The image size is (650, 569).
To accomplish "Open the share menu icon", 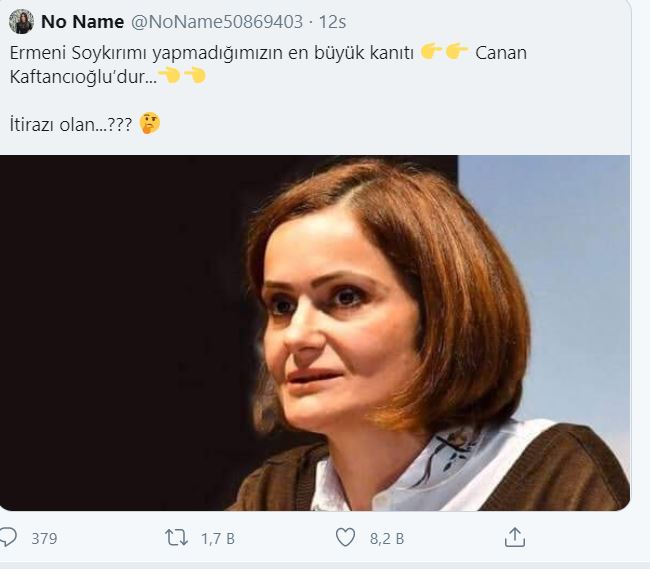I will pos(514,538).
